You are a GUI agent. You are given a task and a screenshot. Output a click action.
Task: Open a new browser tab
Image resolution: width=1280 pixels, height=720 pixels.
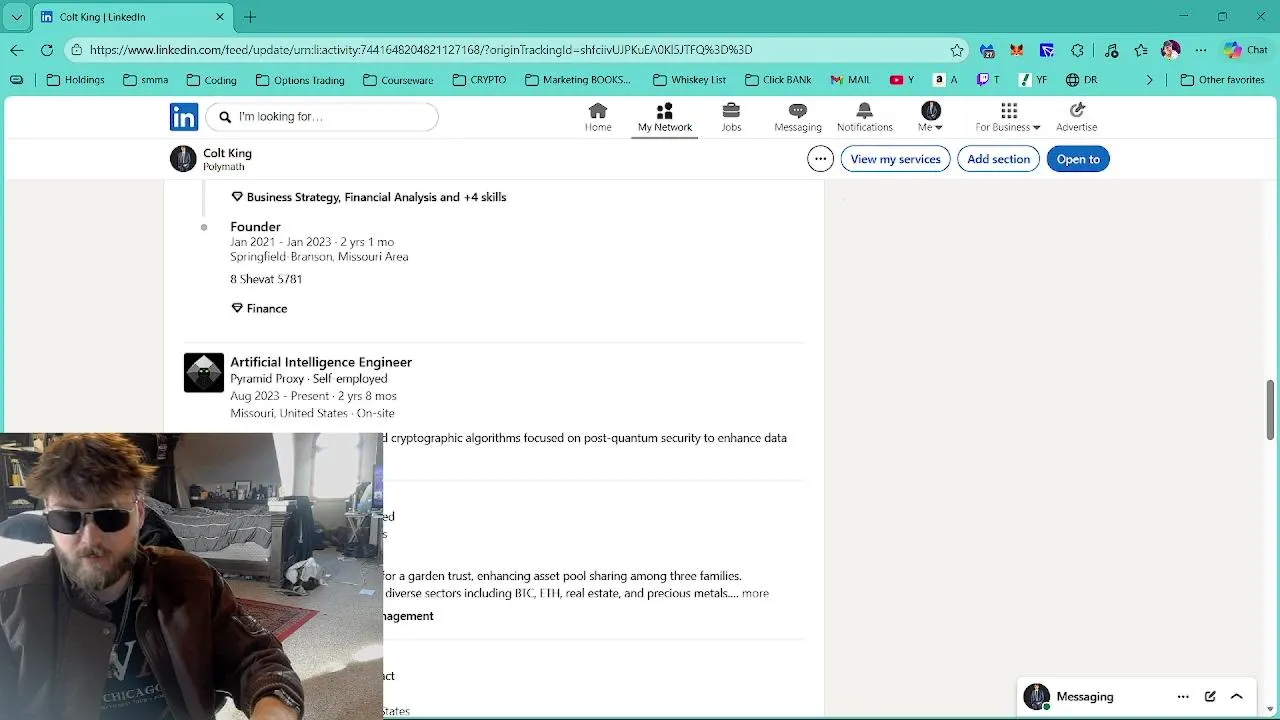[250, 17]
